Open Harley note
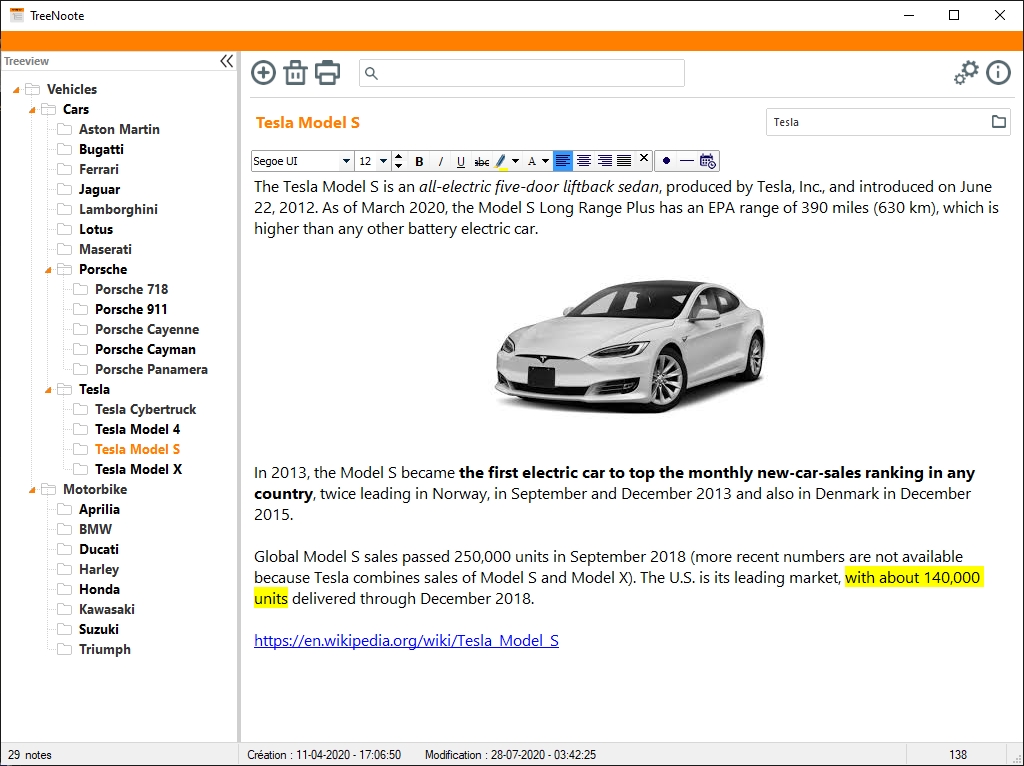The width and height of the screenshot is (1024, 766). coord(99,569)
